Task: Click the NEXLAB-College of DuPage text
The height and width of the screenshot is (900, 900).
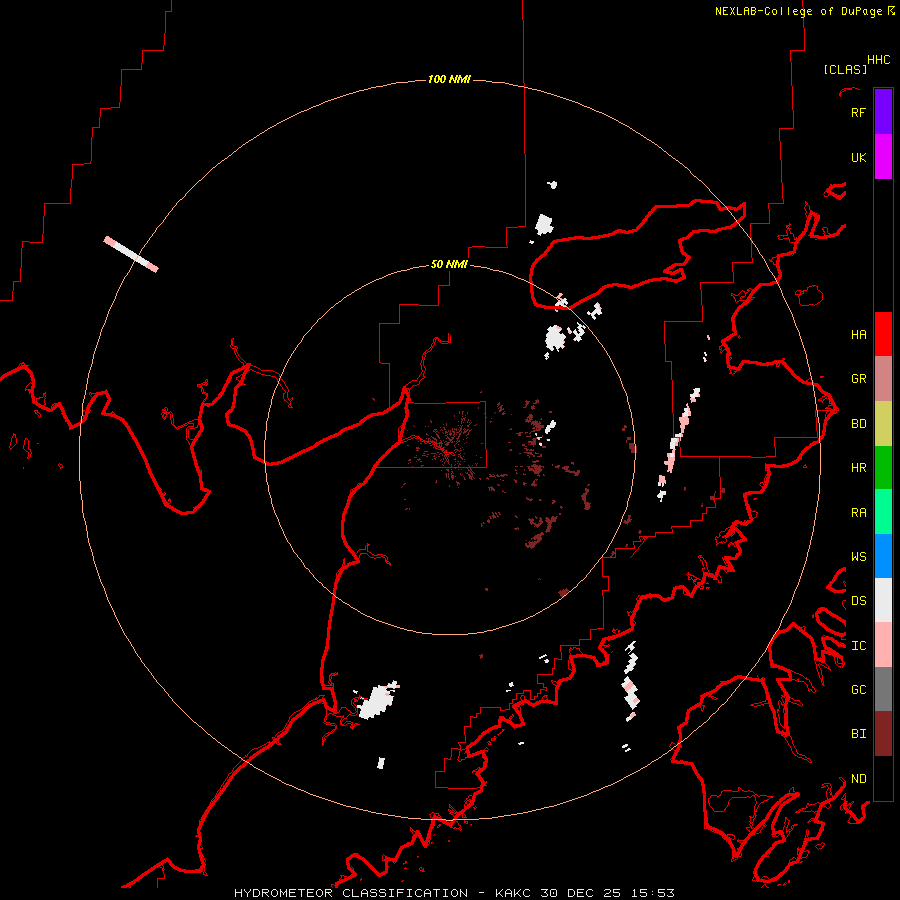Action: 798,11
